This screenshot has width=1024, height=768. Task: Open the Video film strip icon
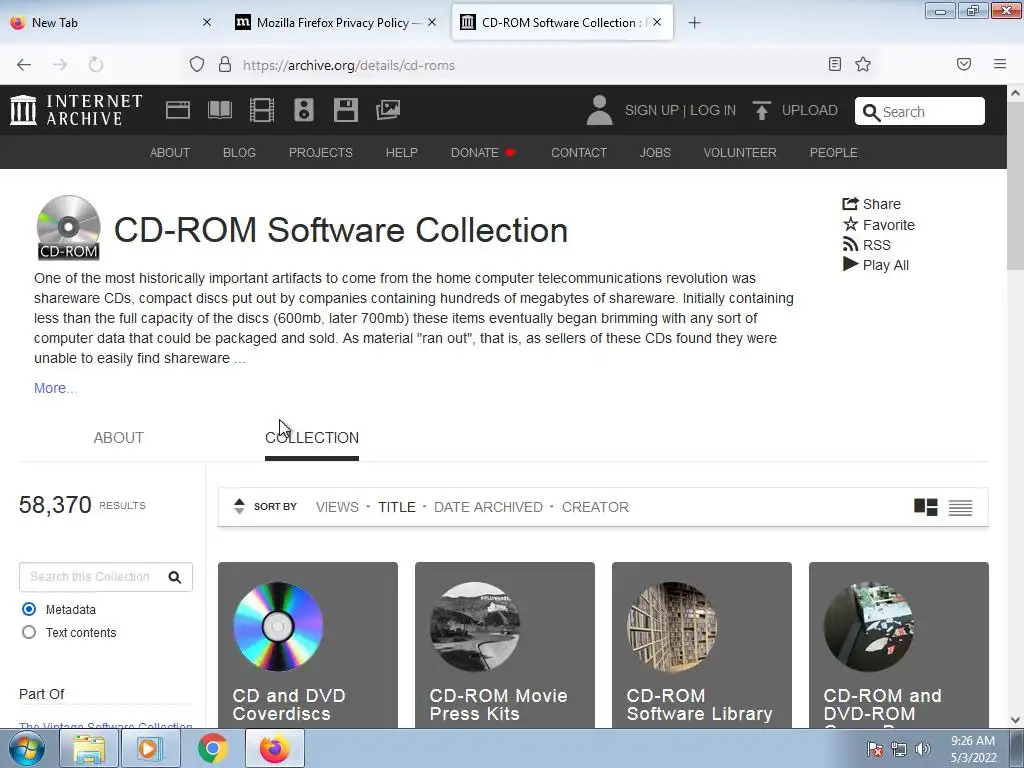coord(262,110)
